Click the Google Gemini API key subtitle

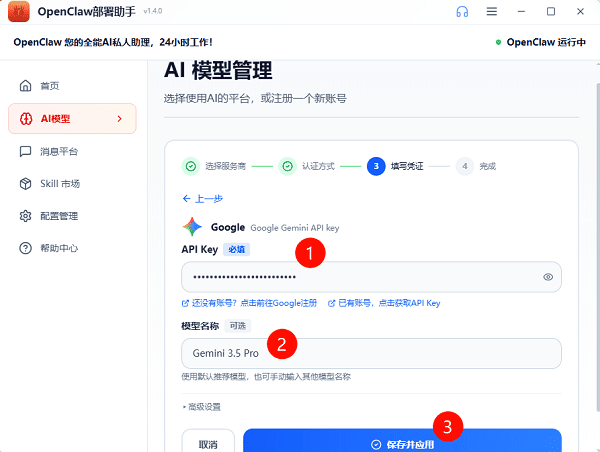(295, 228)
